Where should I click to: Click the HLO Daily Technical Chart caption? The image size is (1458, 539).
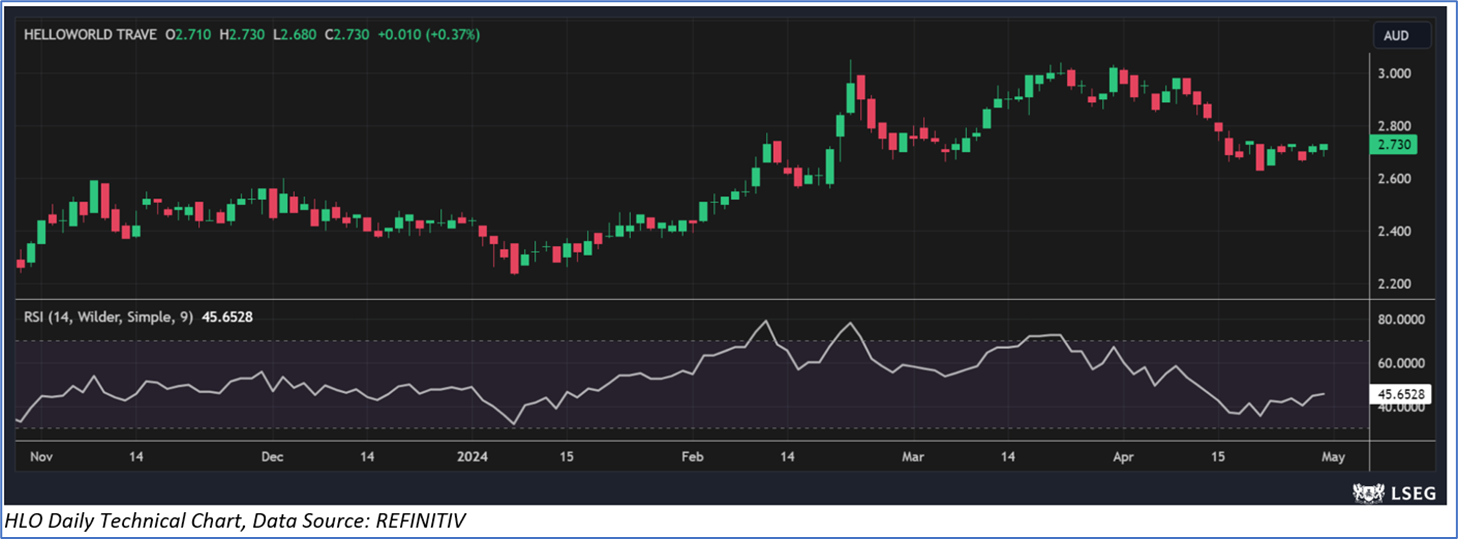point(236,520)
